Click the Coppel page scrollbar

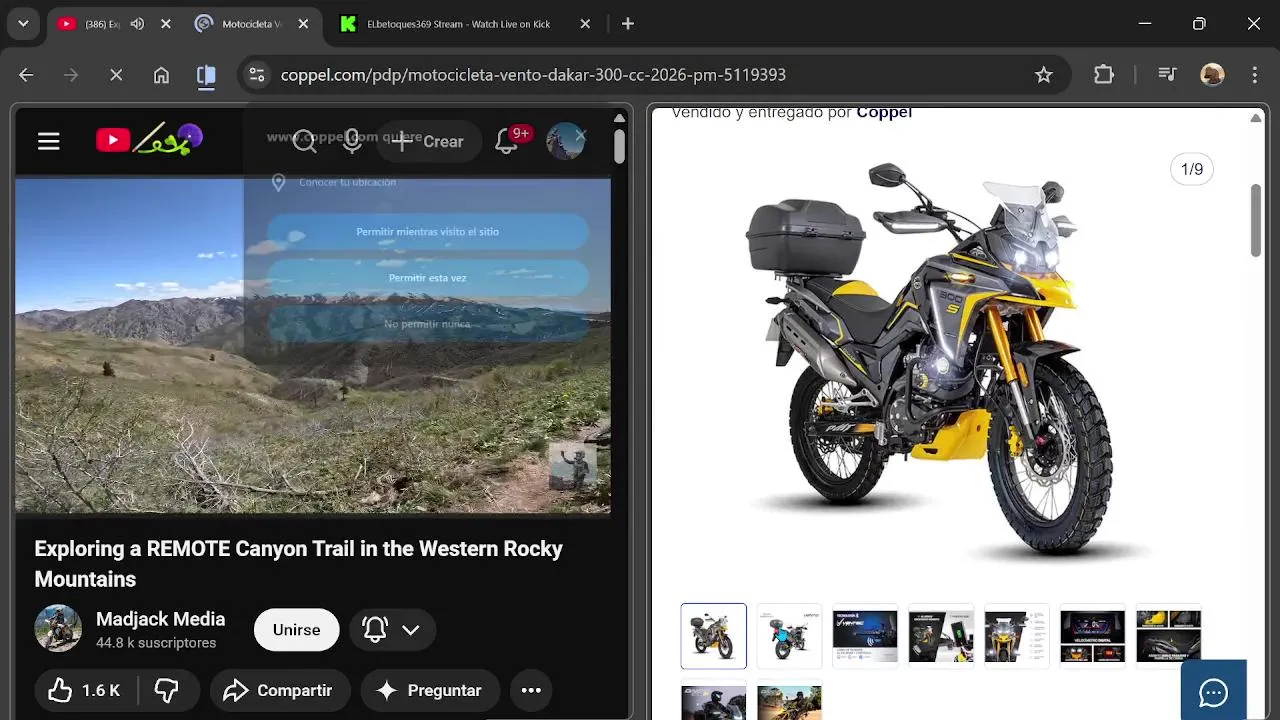pyautogui.click(x=1256, y=220)
